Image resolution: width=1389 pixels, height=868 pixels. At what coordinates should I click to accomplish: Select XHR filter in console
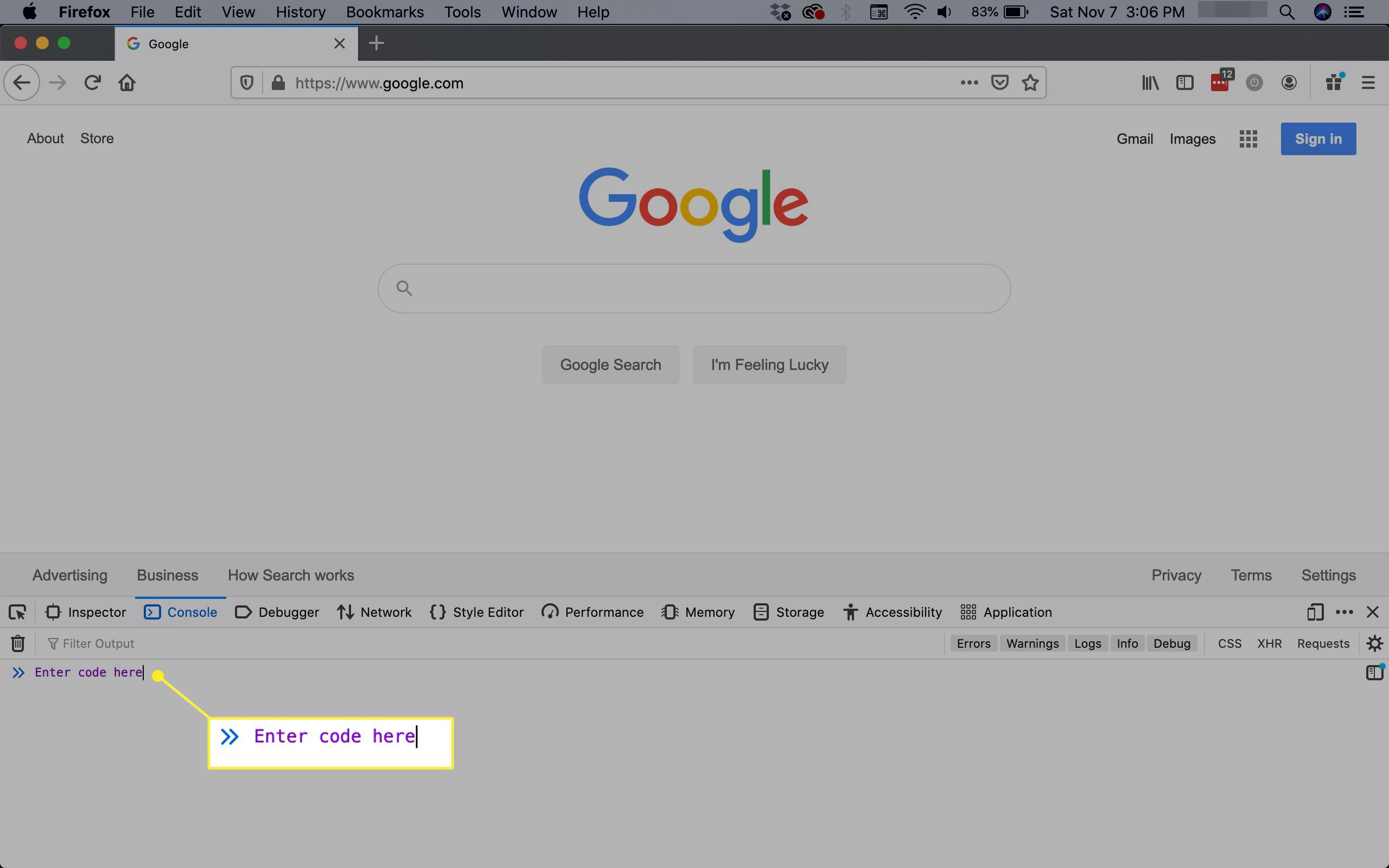pos(1270,643)
